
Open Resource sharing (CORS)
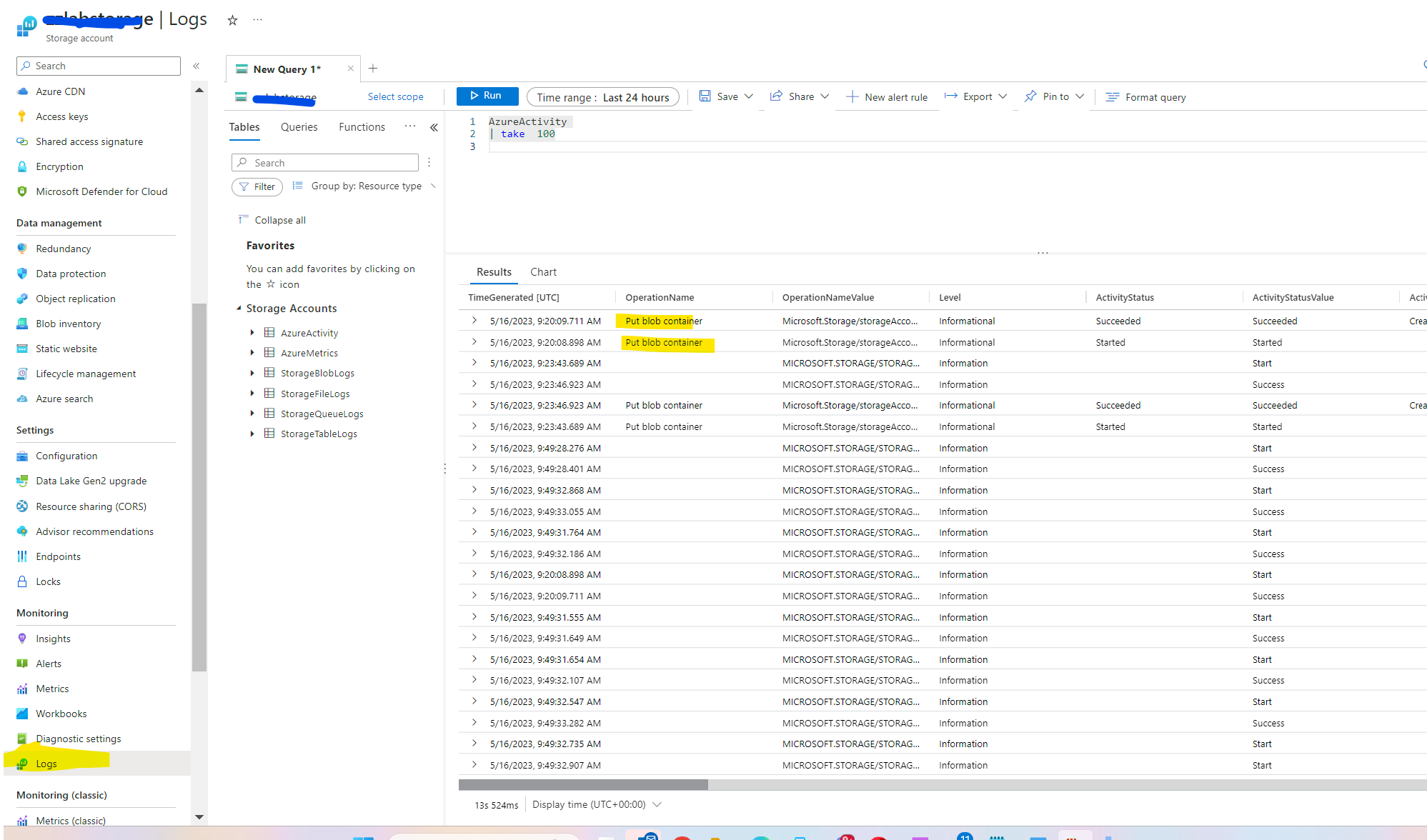tap(91, 506)
